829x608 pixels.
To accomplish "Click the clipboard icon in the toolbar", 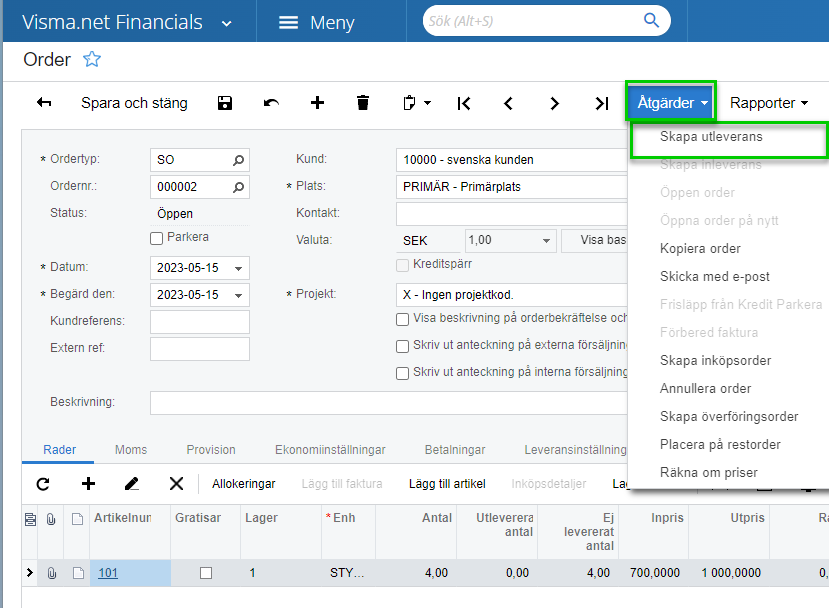I will (x=409, y=103).
